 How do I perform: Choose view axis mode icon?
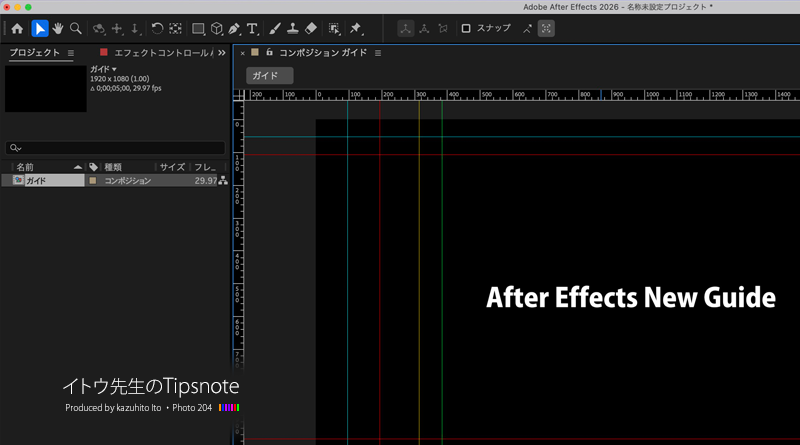tap(443, 29)
